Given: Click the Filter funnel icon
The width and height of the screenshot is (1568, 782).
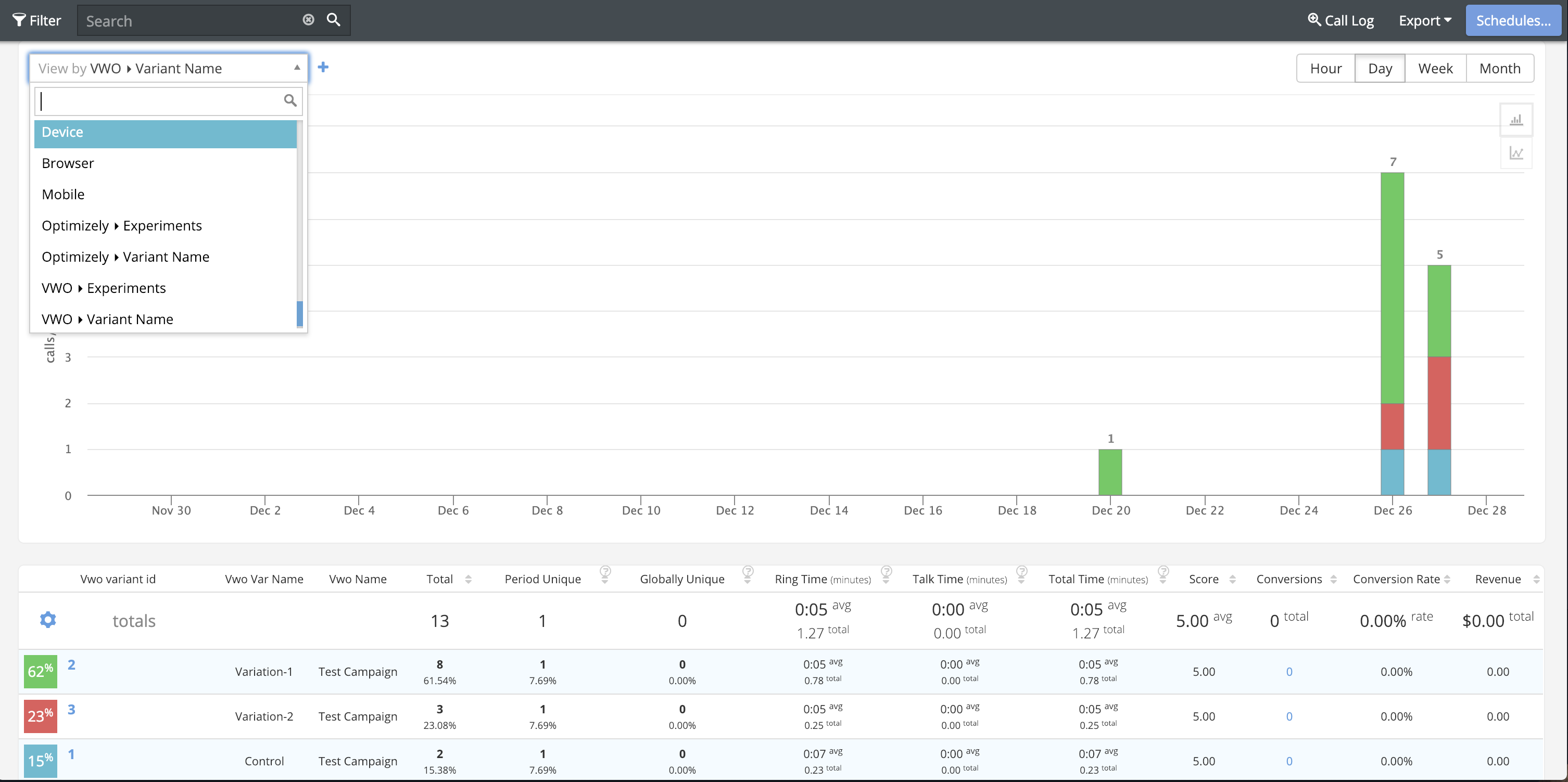Looking at the screenshot, I should pos(19,20).
